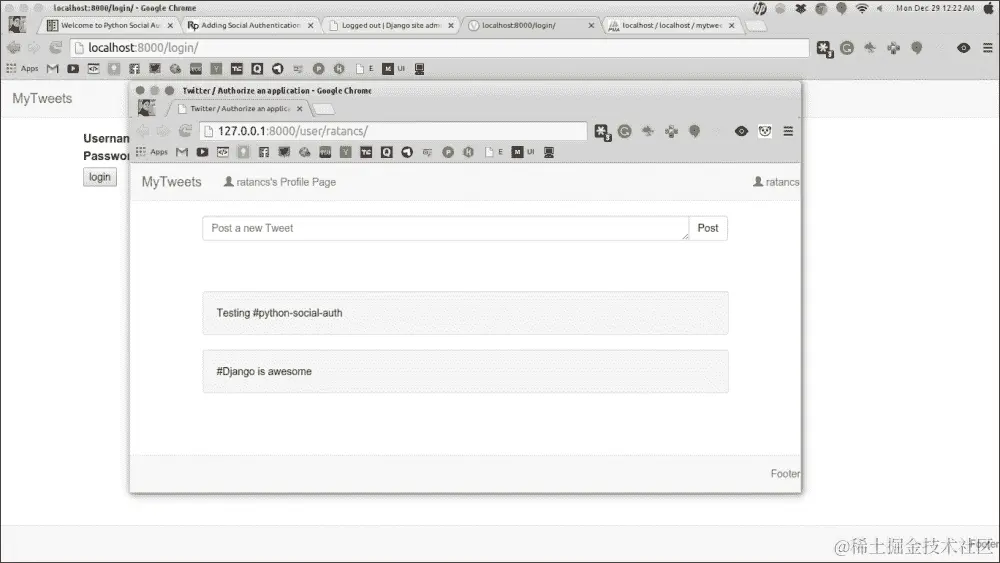Click the Grammarly-style G extension in the popup window
This screenshot has width=1000, height=563.
[624, 131]
